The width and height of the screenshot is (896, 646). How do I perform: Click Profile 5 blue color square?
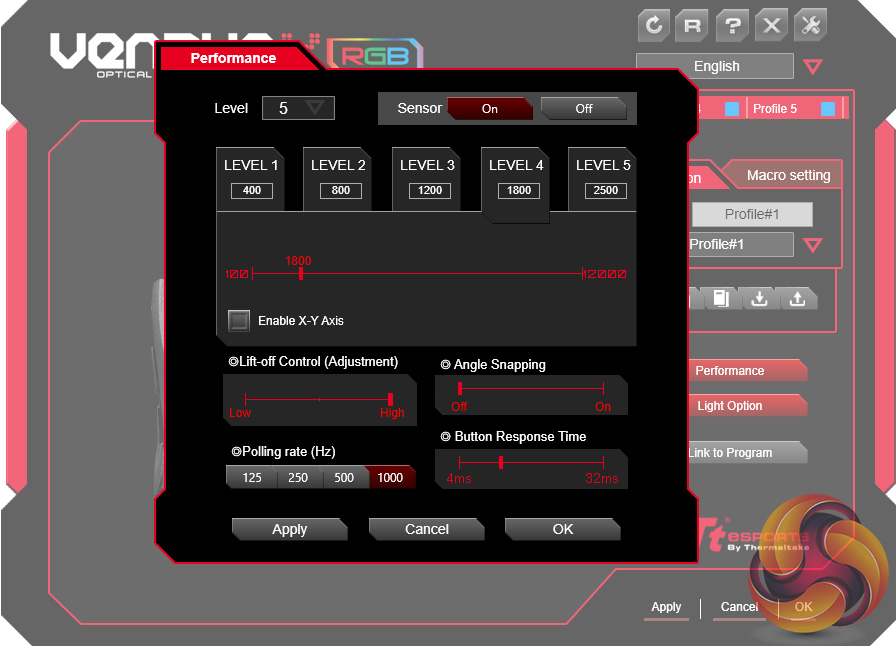click(827, 109)
